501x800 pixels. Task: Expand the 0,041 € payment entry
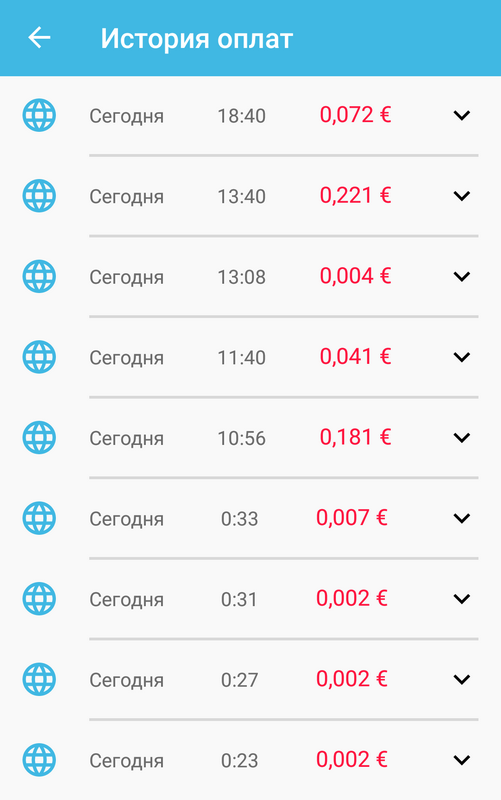coord(462,357)
